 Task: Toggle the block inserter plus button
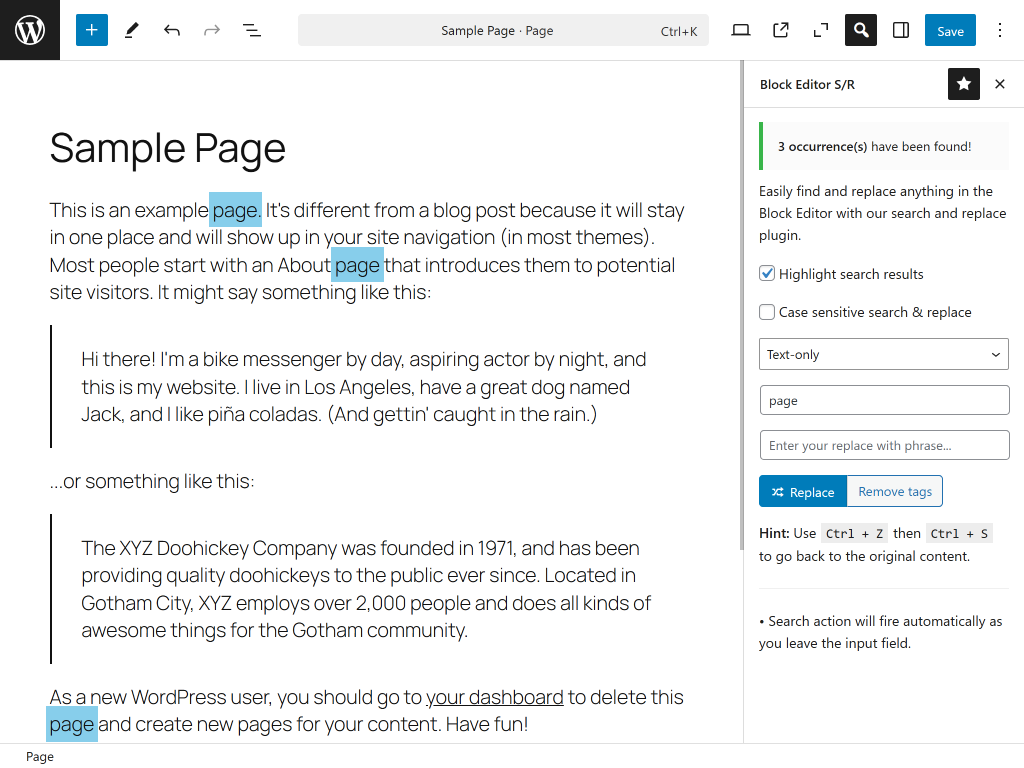click(91, 30)
